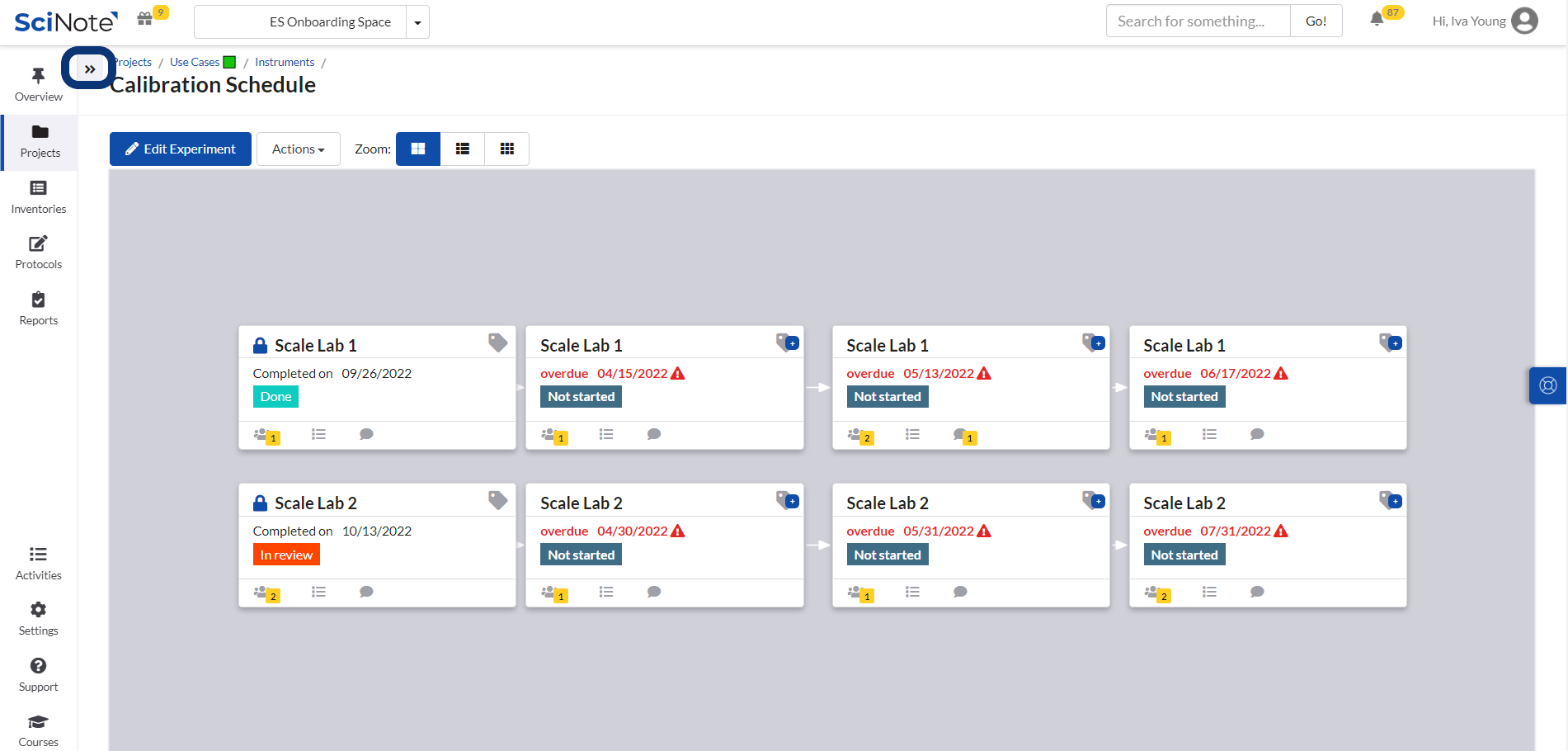
Task: Open steps list icon on task overdue 04/30/2022
Action: pyautogui.click(x=606, y=592)
